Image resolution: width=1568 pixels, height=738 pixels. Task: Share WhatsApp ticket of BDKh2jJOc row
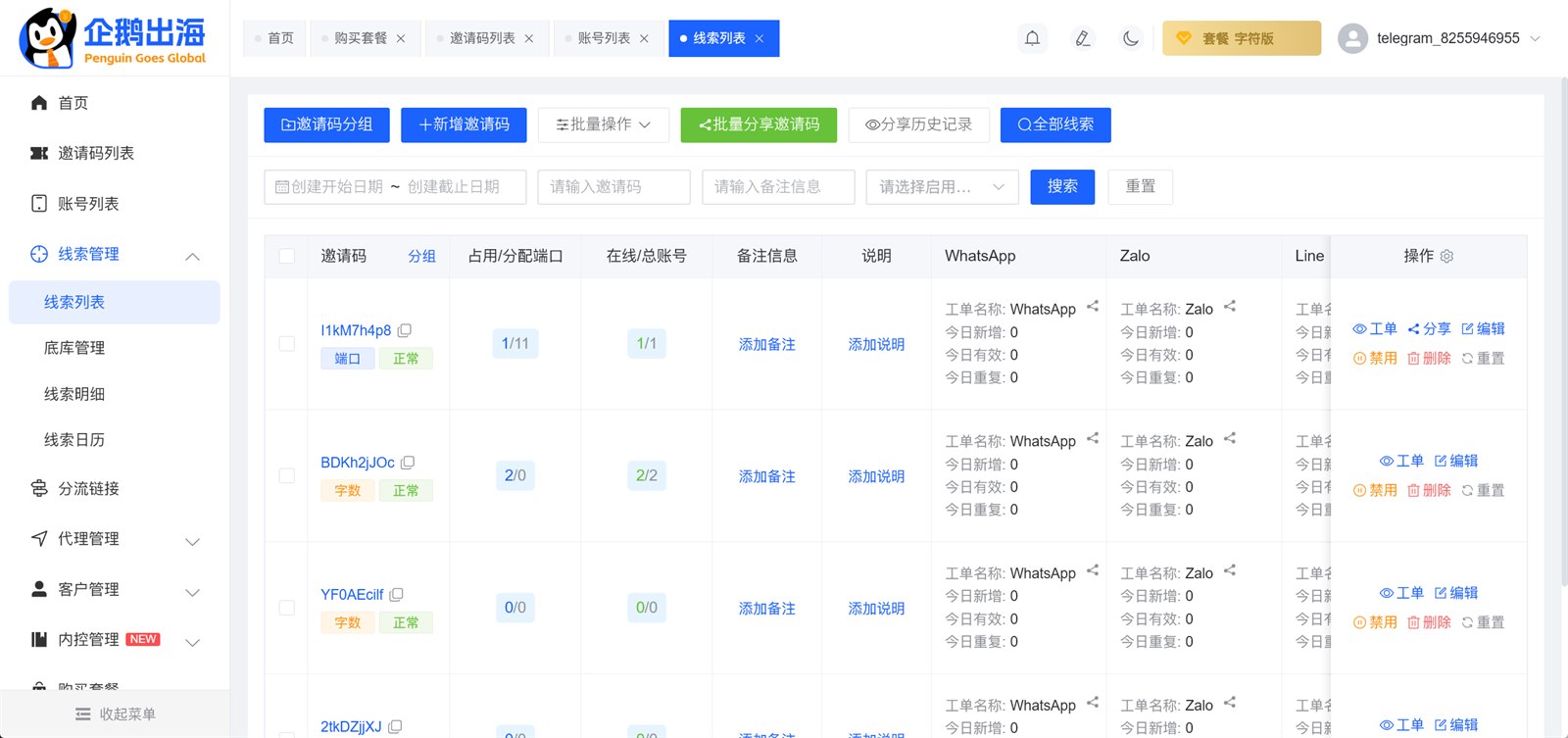[1093, 439]
